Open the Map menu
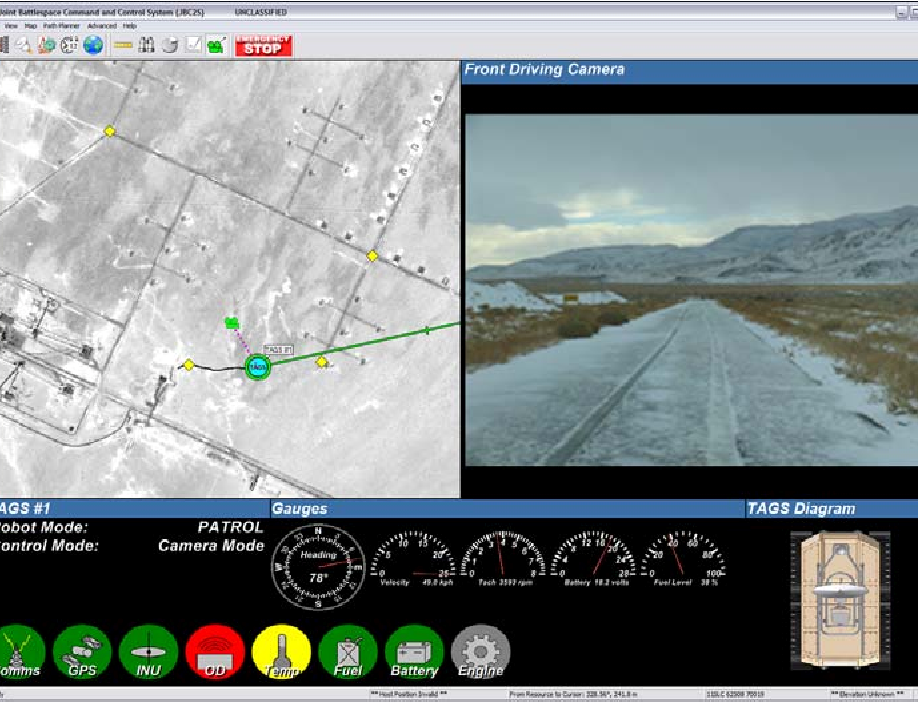This screenshot has width=918, height=710. click(x=31, y=26)
